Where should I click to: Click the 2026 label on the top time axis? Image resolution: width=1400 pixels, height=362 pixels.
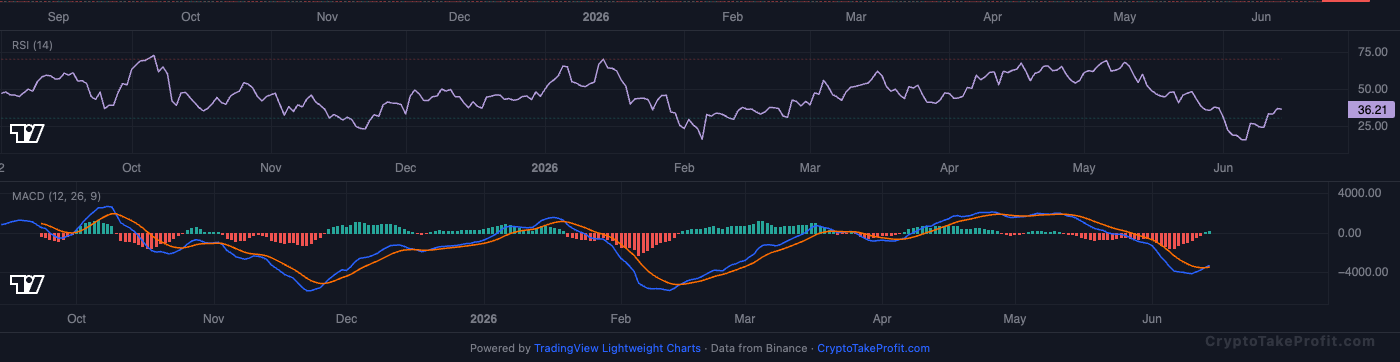595,17
